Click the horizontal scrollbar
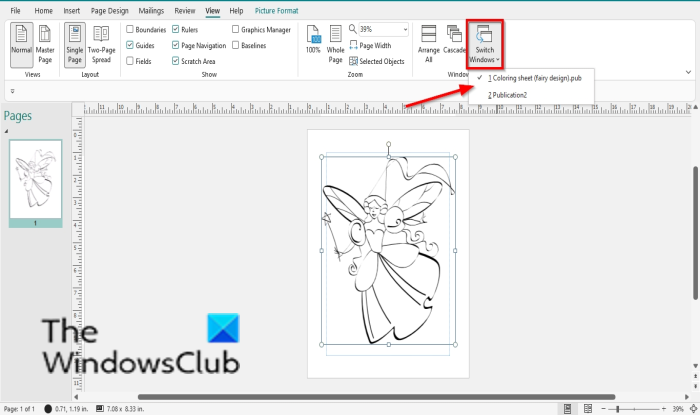700x415 pixels. point(376,397)
